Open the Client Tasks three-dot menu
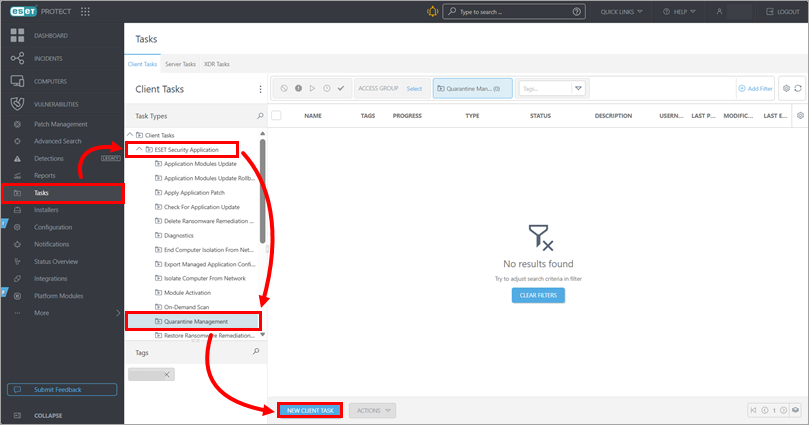 click(x=260, y=89)
